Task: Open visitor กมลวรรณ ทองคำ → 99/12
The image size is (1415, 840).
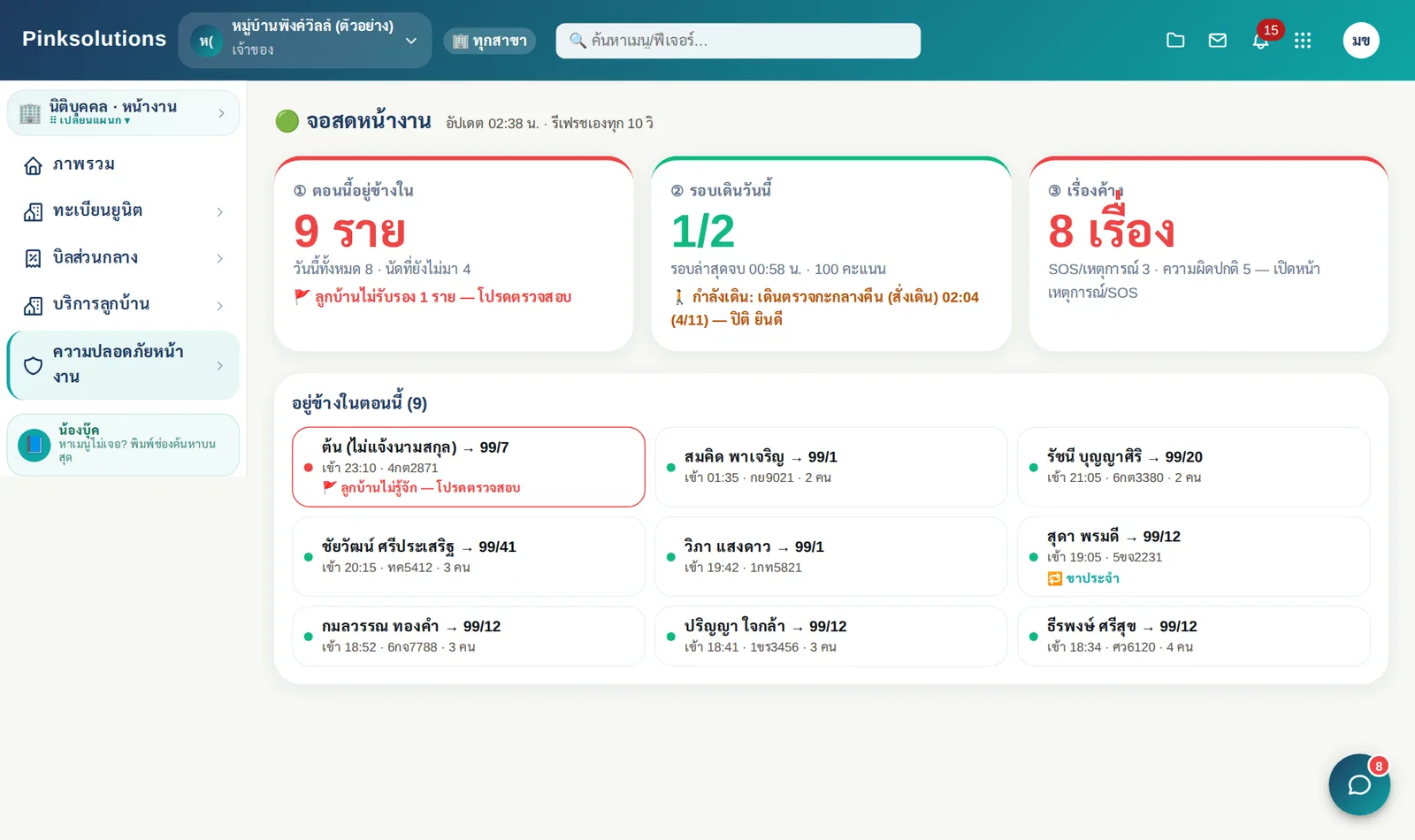Action: pyautogui.click(x=469, y=636)
